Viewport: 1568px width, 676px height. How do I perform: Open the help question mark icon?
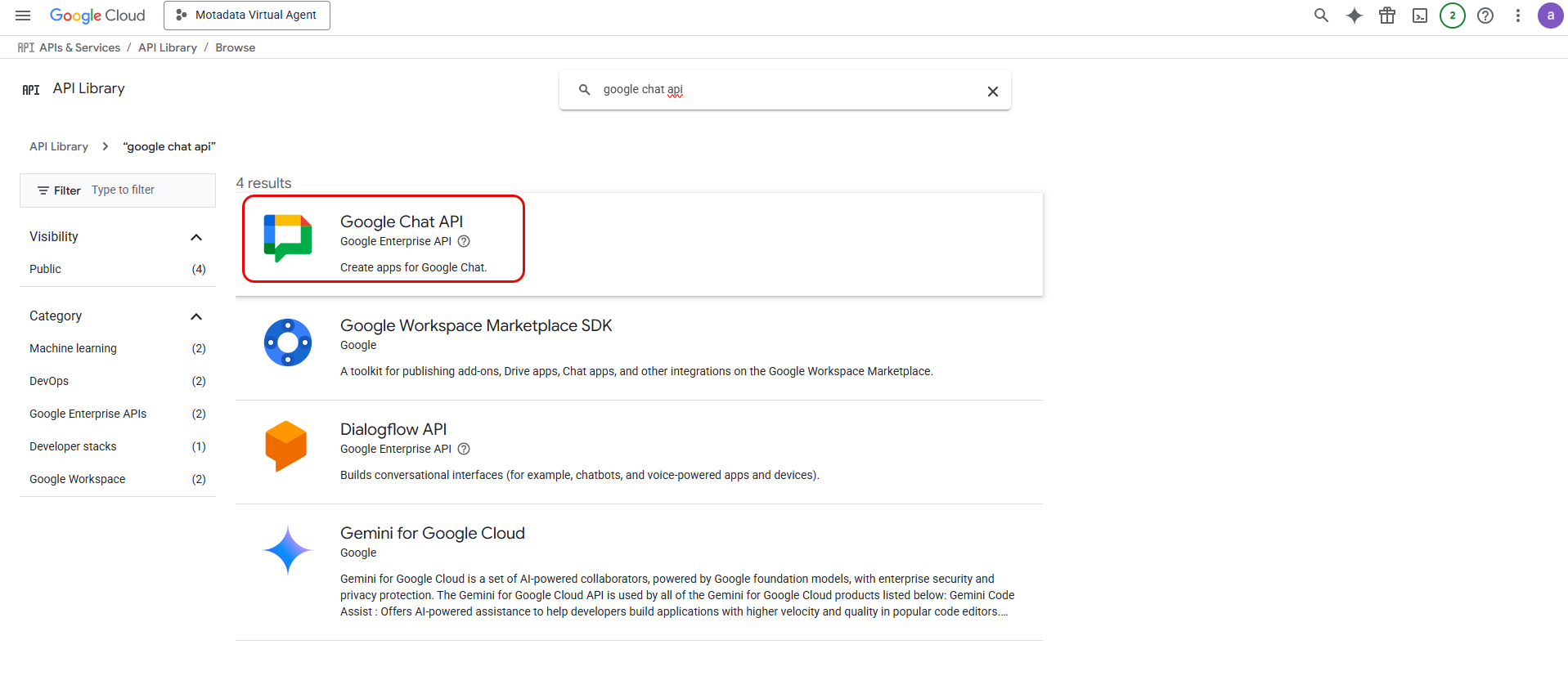pos(1485,16)
